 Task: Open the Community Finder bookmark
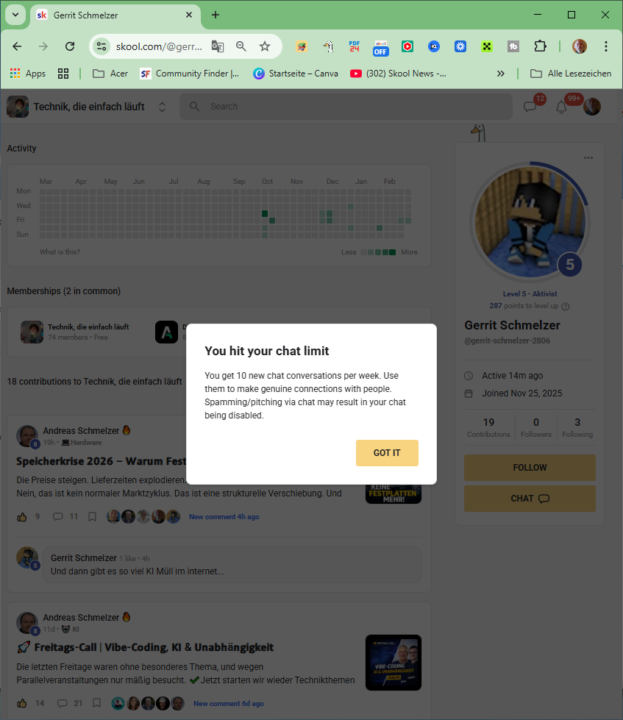point(190,73)
